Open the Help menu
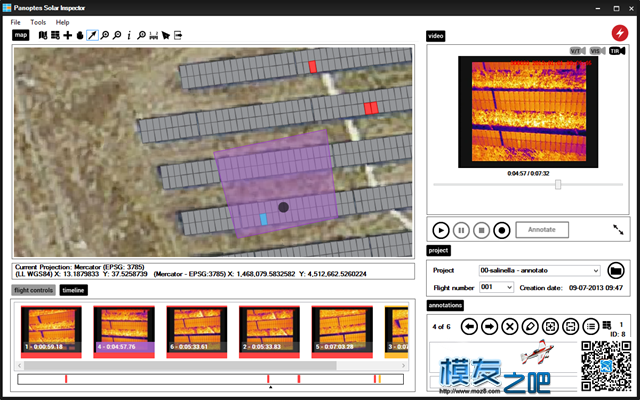Image resolution: width=640 pixels, height=400 pixels. coord(62,22)
